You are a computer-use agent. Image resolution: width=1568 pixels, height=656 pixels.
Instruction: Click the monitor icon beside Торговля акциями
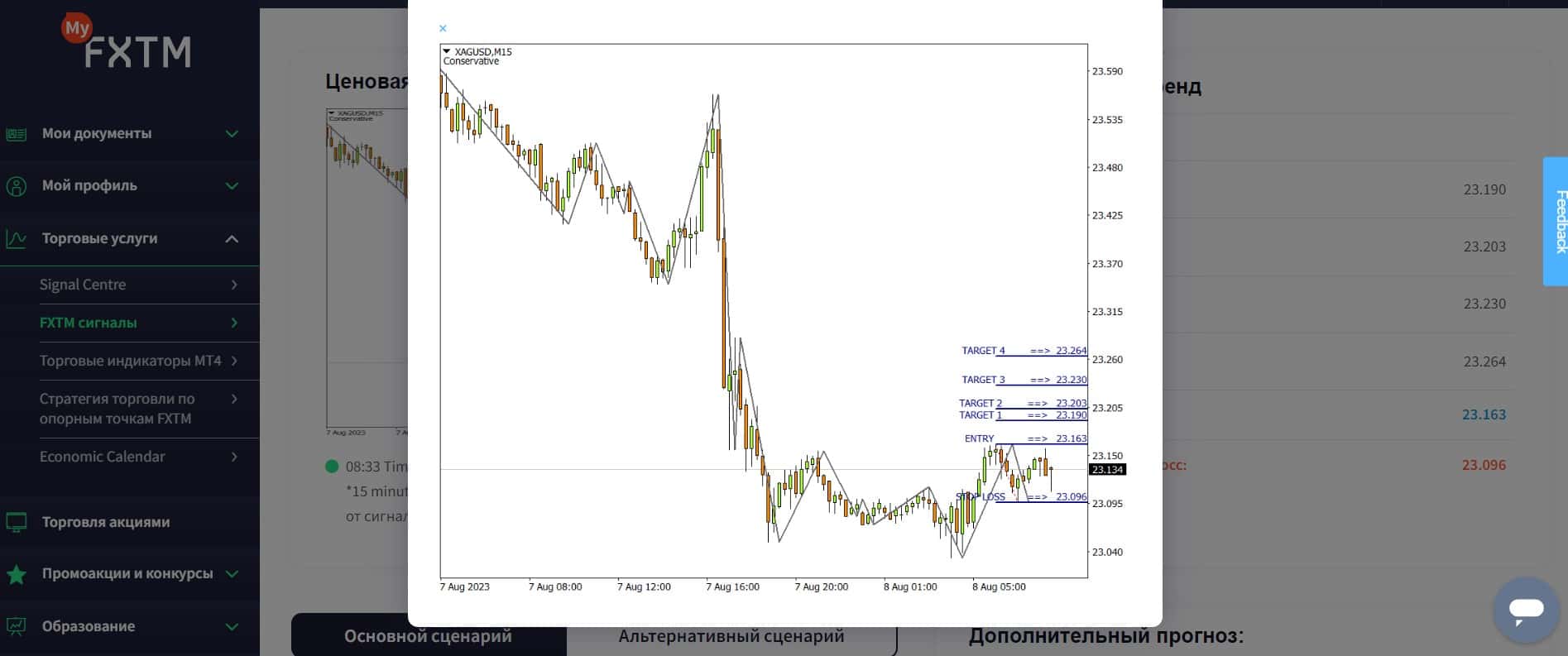[x=17, y=522]
